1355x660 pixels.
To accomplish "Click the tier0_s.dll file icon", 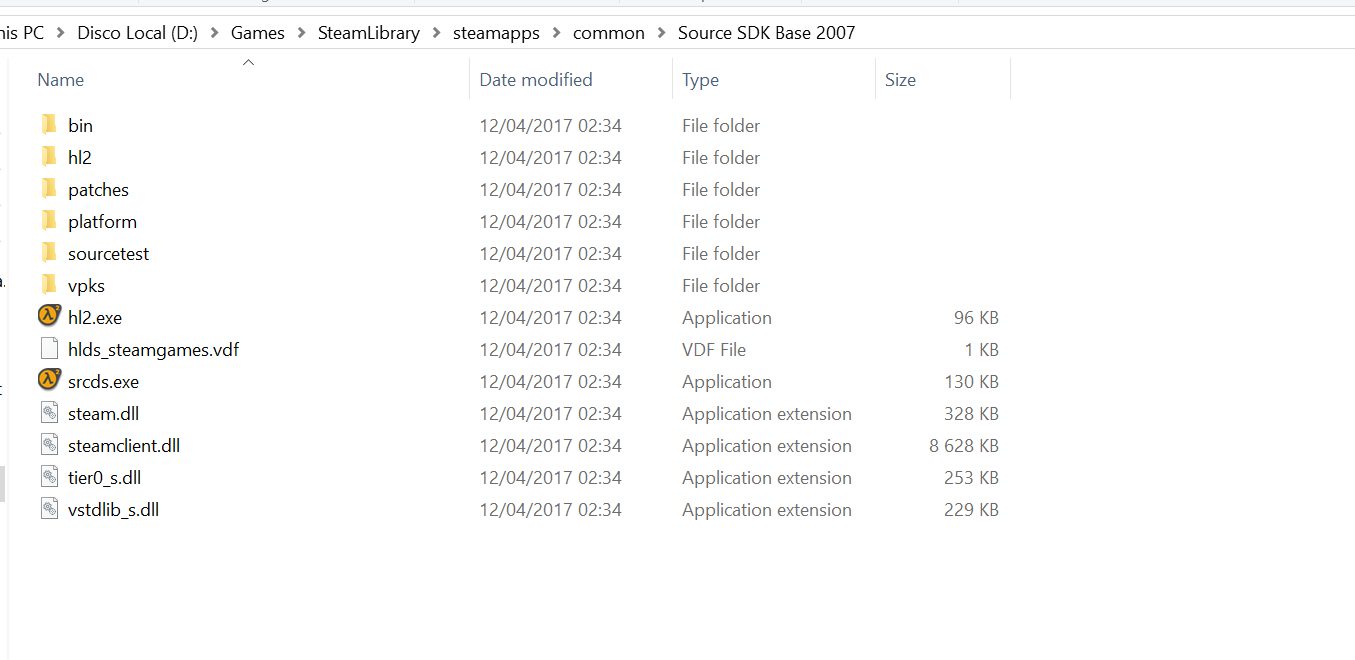I will (49, 477).
